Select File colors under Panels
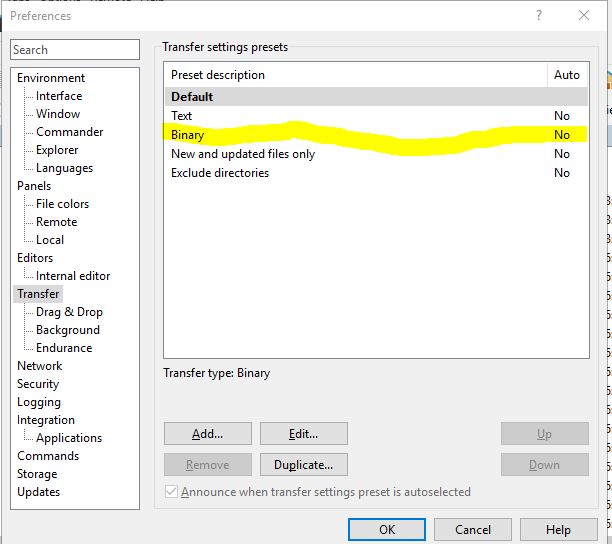Screen dimensions: 612x544 point(62,204)
